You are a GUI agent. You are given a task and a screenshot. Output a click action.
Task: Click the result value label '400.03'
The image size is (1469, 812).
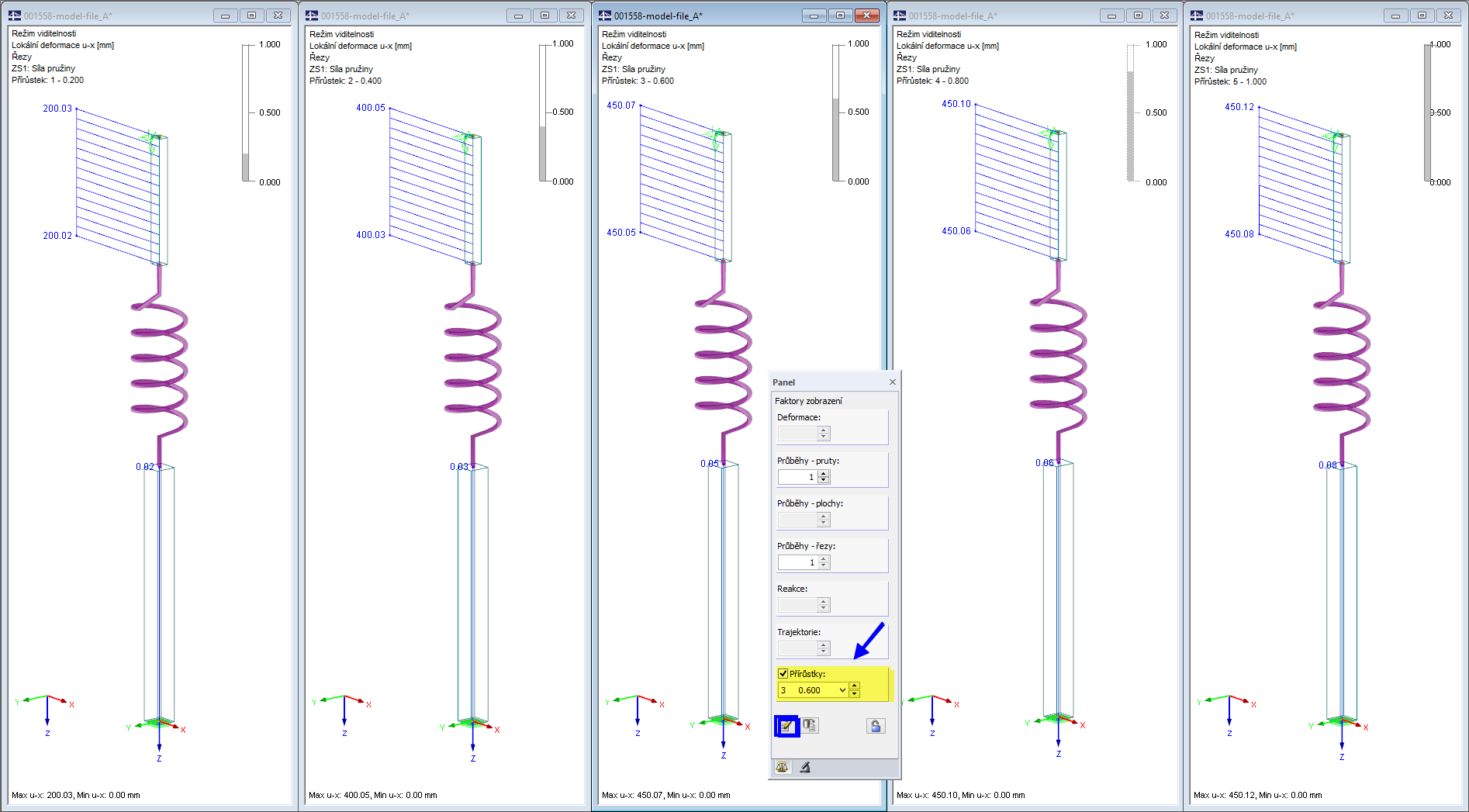coord(371,235)
